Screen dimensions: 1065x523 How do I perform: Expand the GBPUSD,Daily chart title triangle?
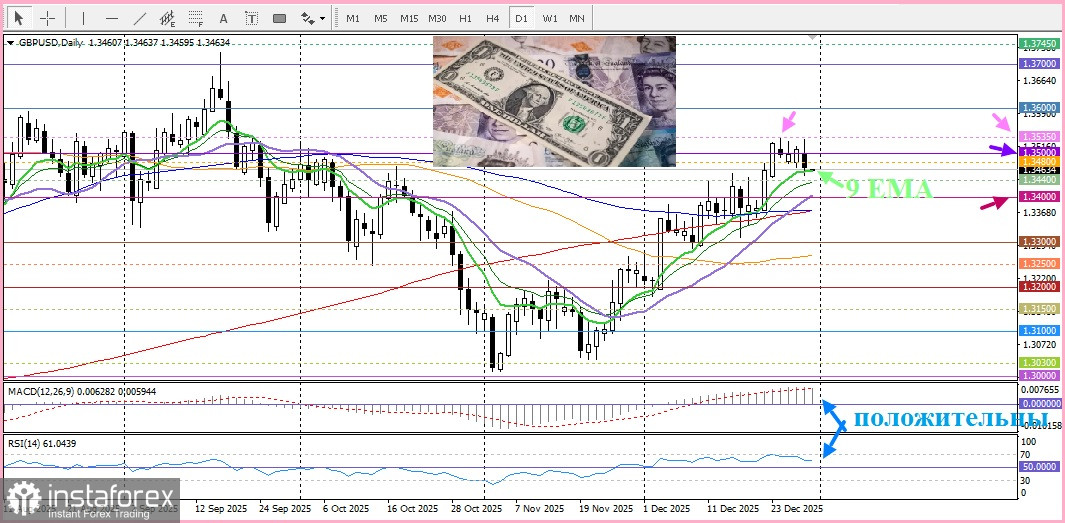click(x=10, y=43)
